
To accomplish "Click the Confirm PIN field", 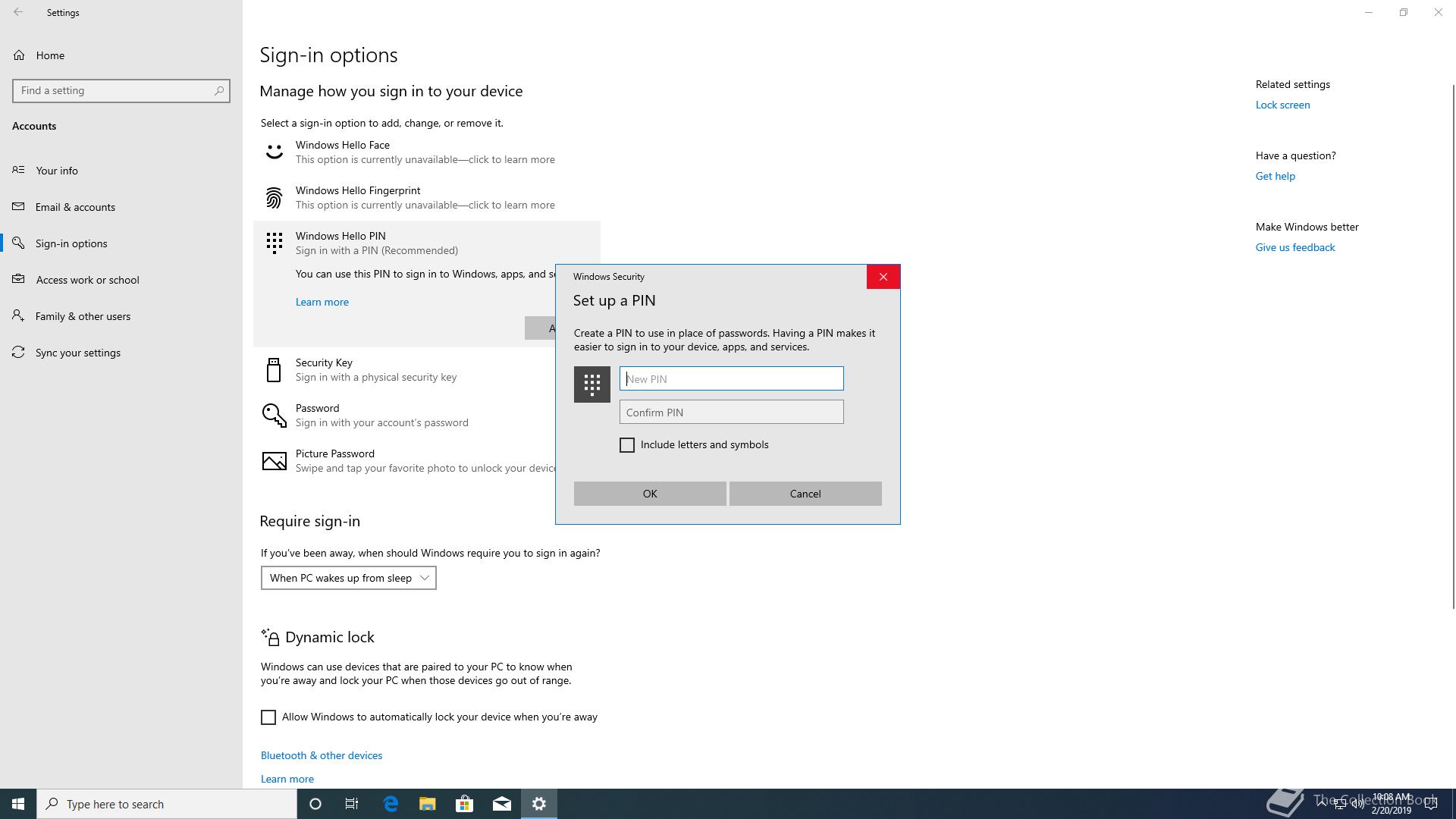I will pyautogui.click(x=731, y=413).
